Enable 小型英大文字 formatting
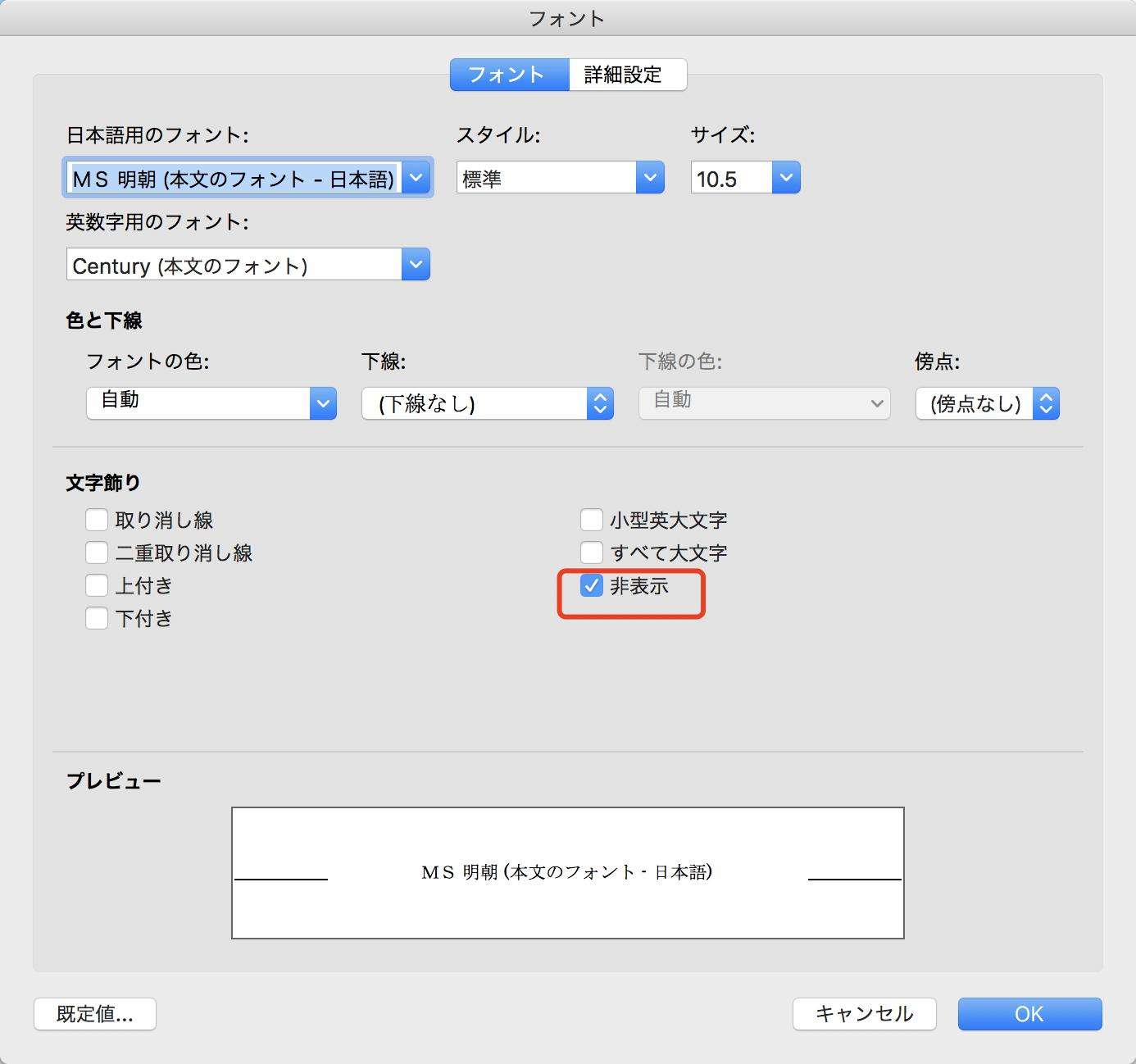 [591, 519]
